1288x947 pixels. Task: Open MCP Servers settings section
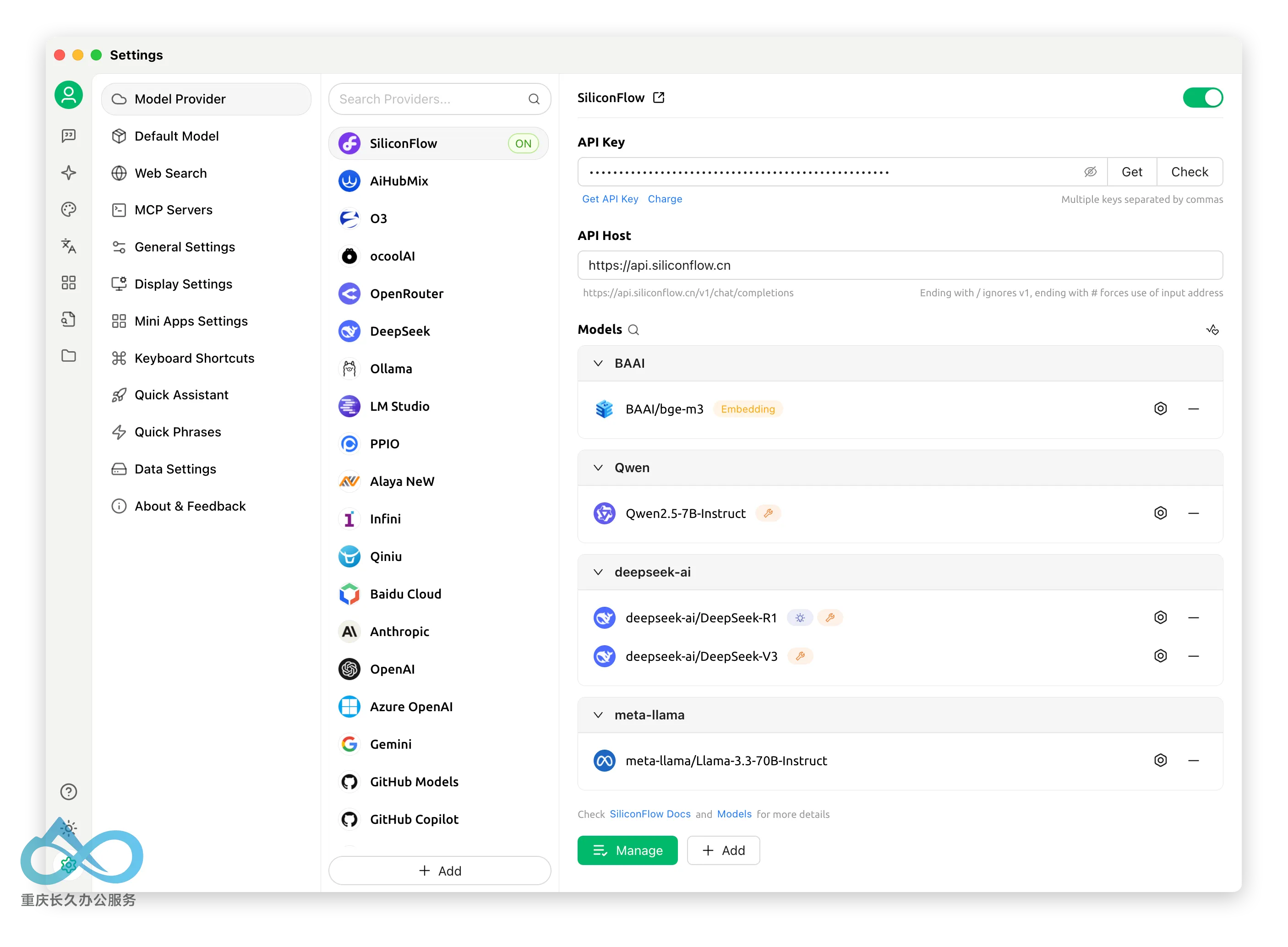pyautogui.click(x=207, y=210)
